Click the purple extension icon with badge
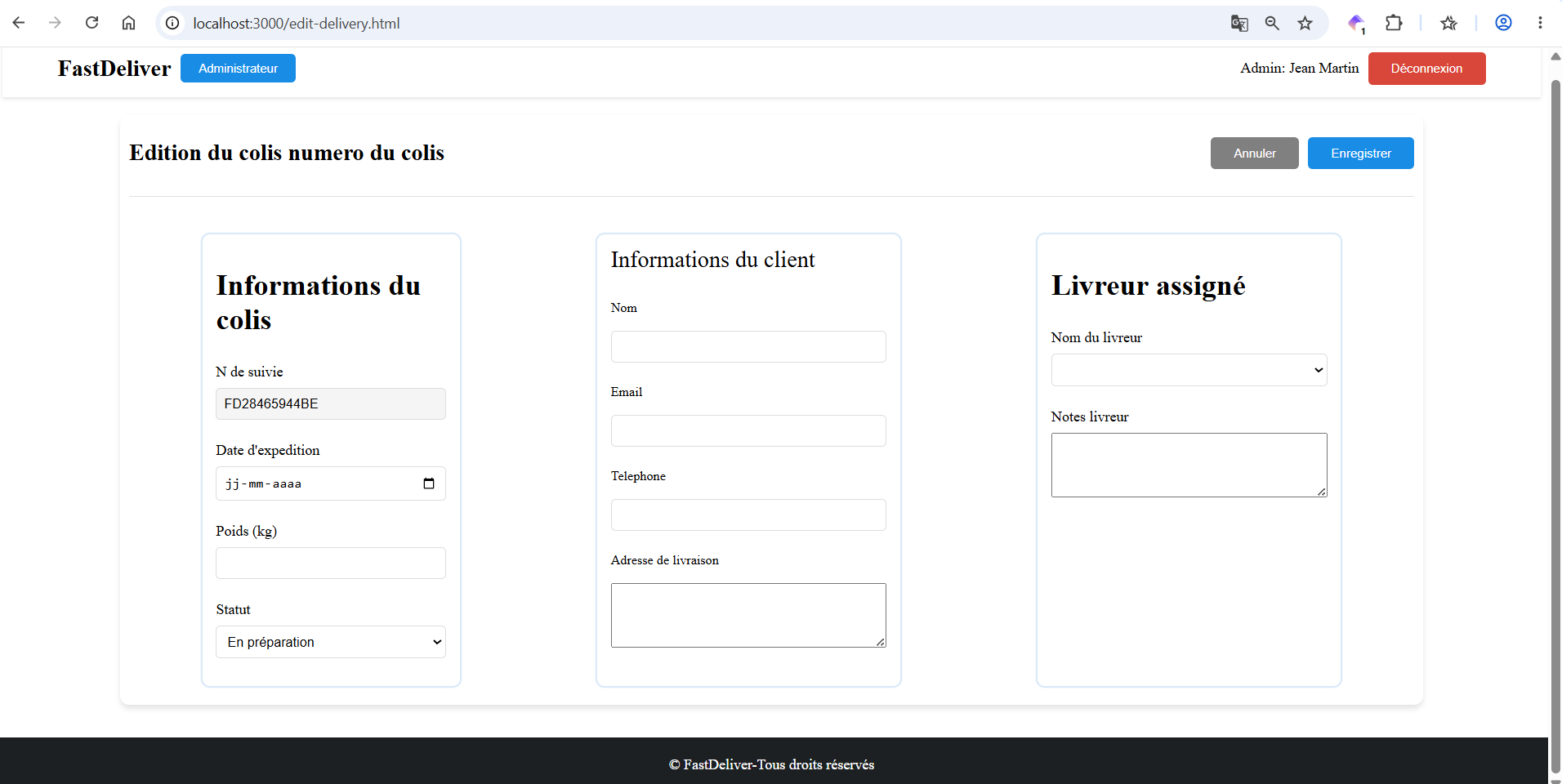1562x784 pixels. coord(1356,23)
